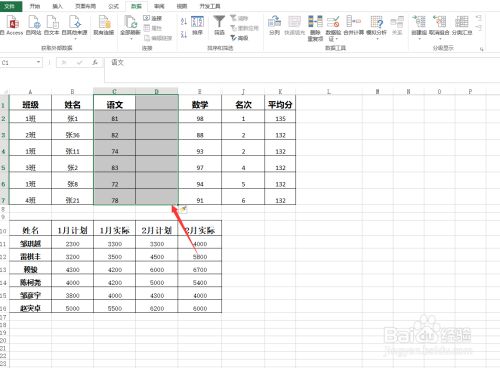Expand the What-If Analysis dropdown arrow
Viewport: 500px width, 368px height.
[x=377, y=39]
